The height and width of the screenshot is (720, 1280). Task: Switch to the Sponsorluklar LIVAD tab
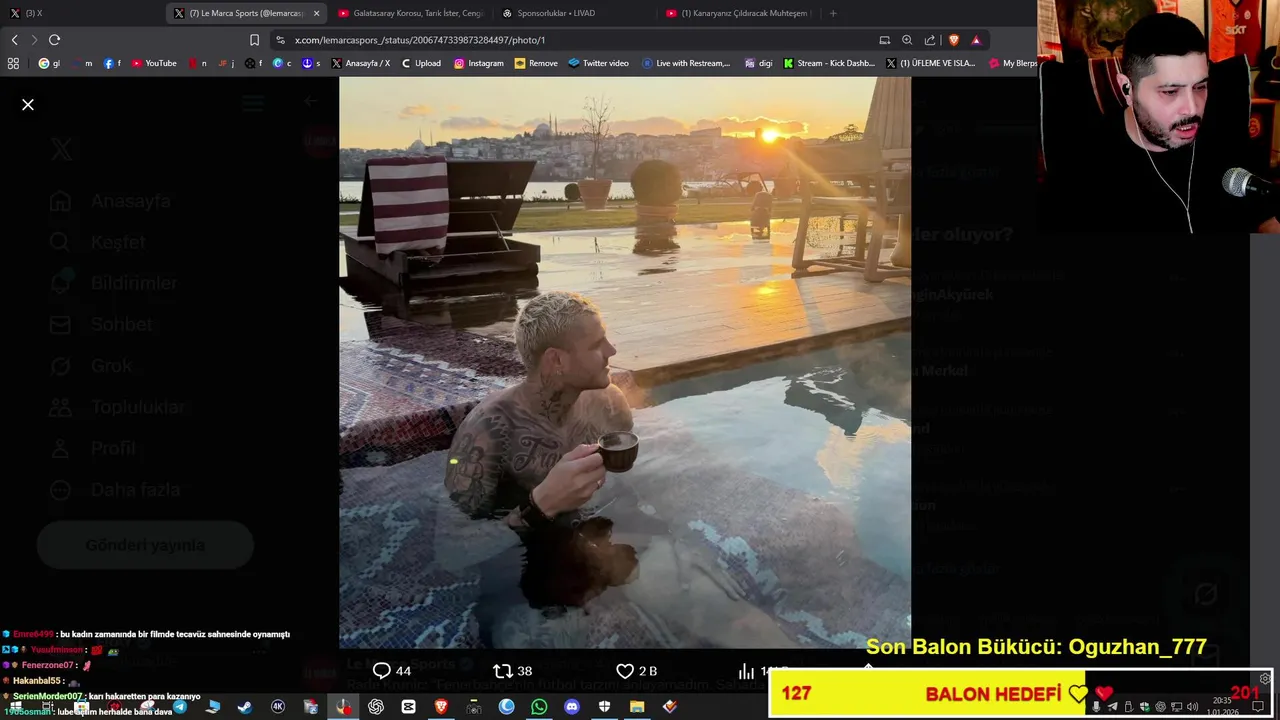[575, 13]
